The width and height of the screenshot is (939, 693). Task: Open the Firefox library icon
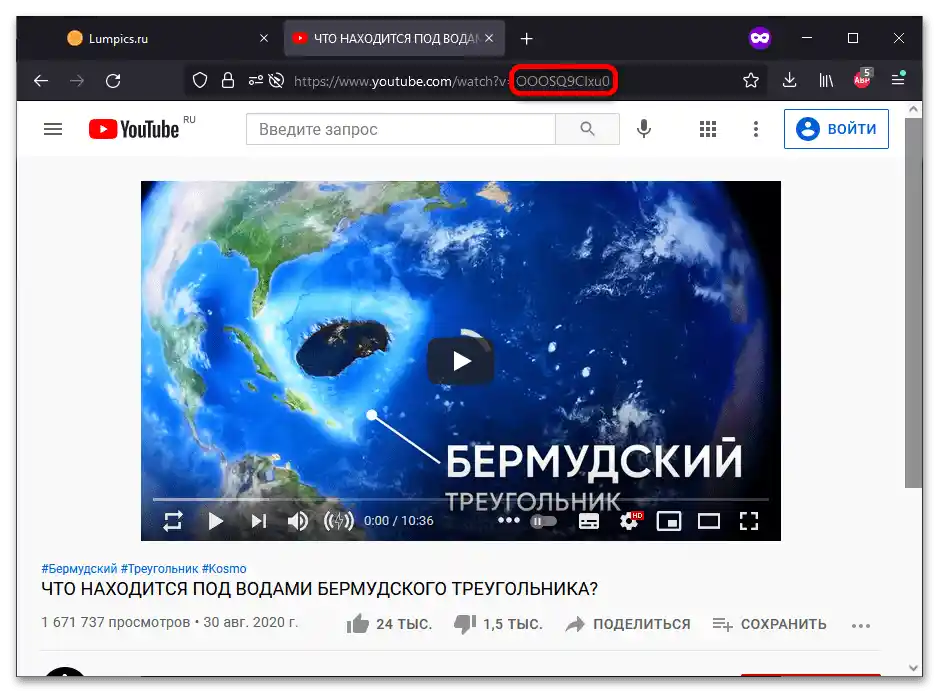pyautogui.click(x=826, y=80)
